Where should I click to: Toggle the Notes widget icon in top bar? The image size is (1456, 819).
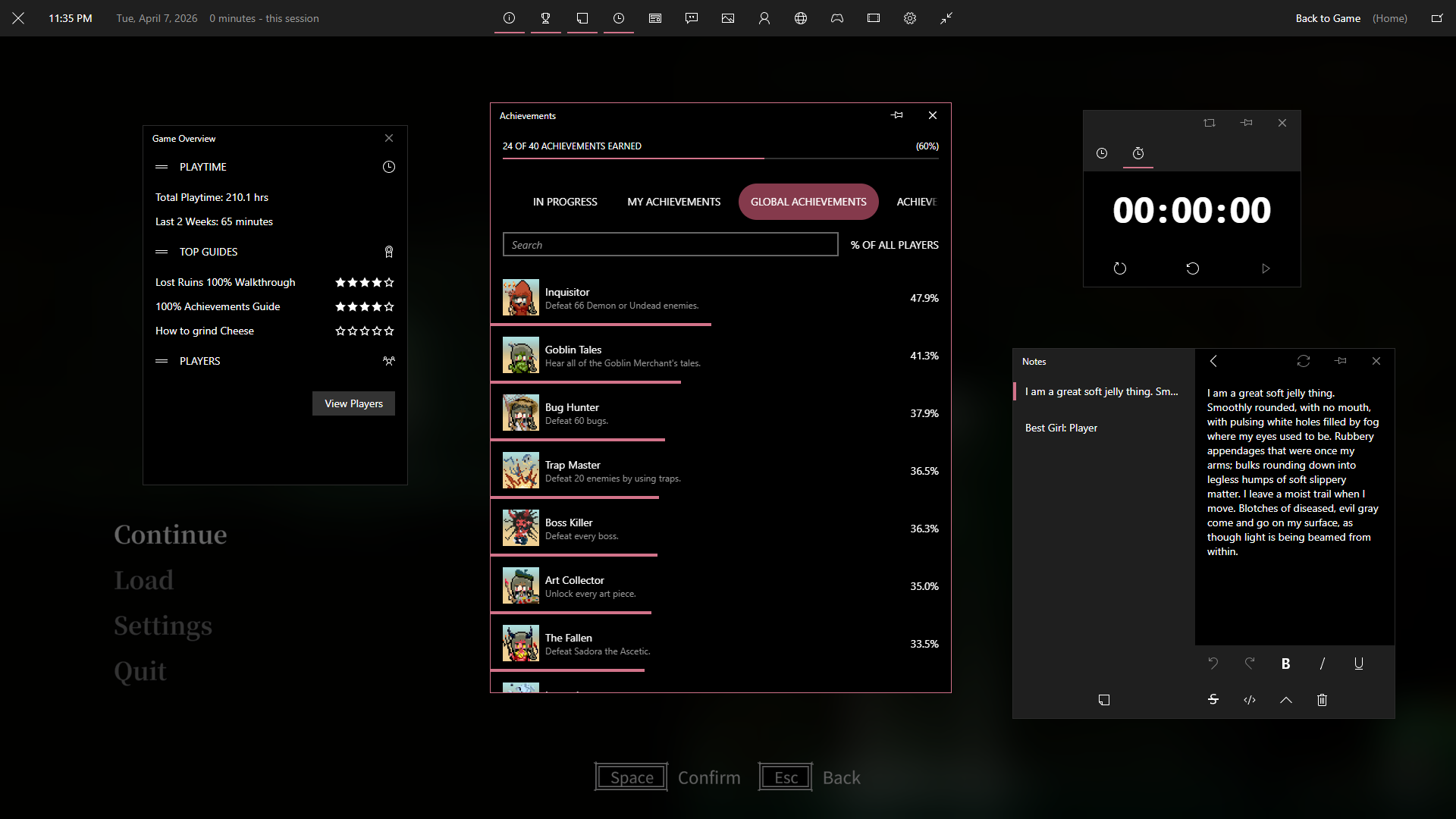click(x=582, y=18)
